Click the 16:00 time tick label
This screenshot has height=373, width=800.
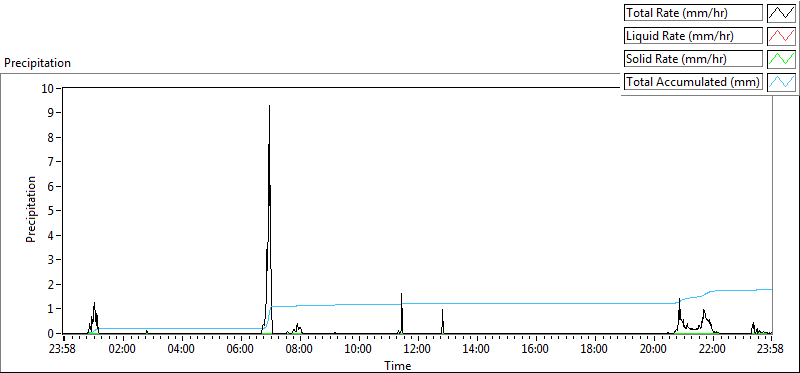click(535, 350)
